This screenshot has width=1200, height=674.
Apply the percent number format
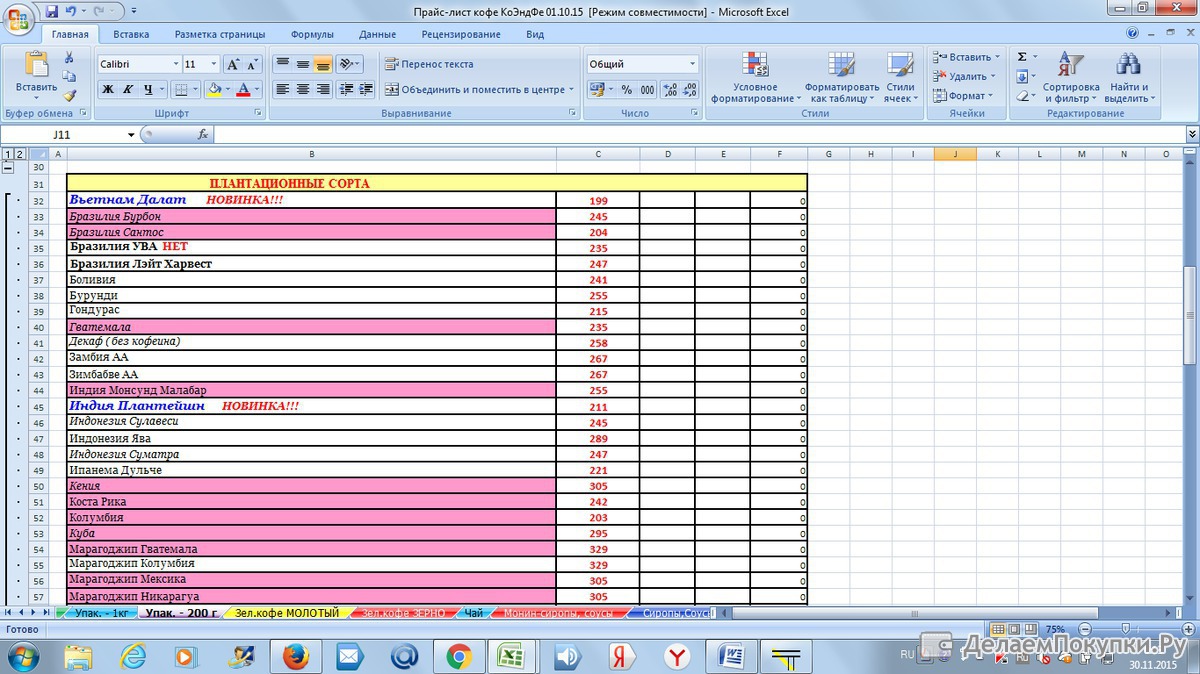[x=627, y=89]
